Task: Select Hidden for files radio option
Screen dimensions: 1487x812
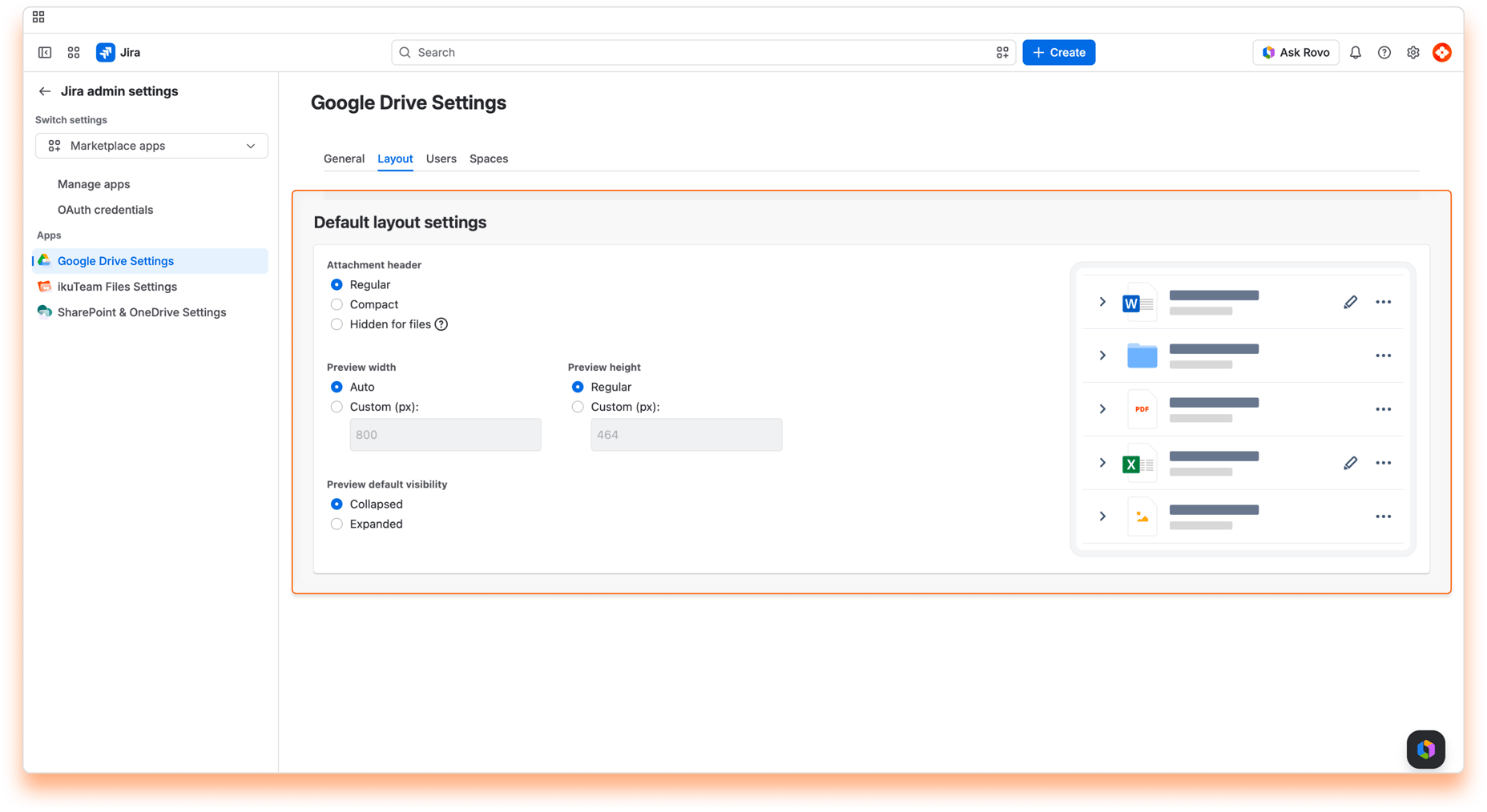Action: click(x=336, y=324)
